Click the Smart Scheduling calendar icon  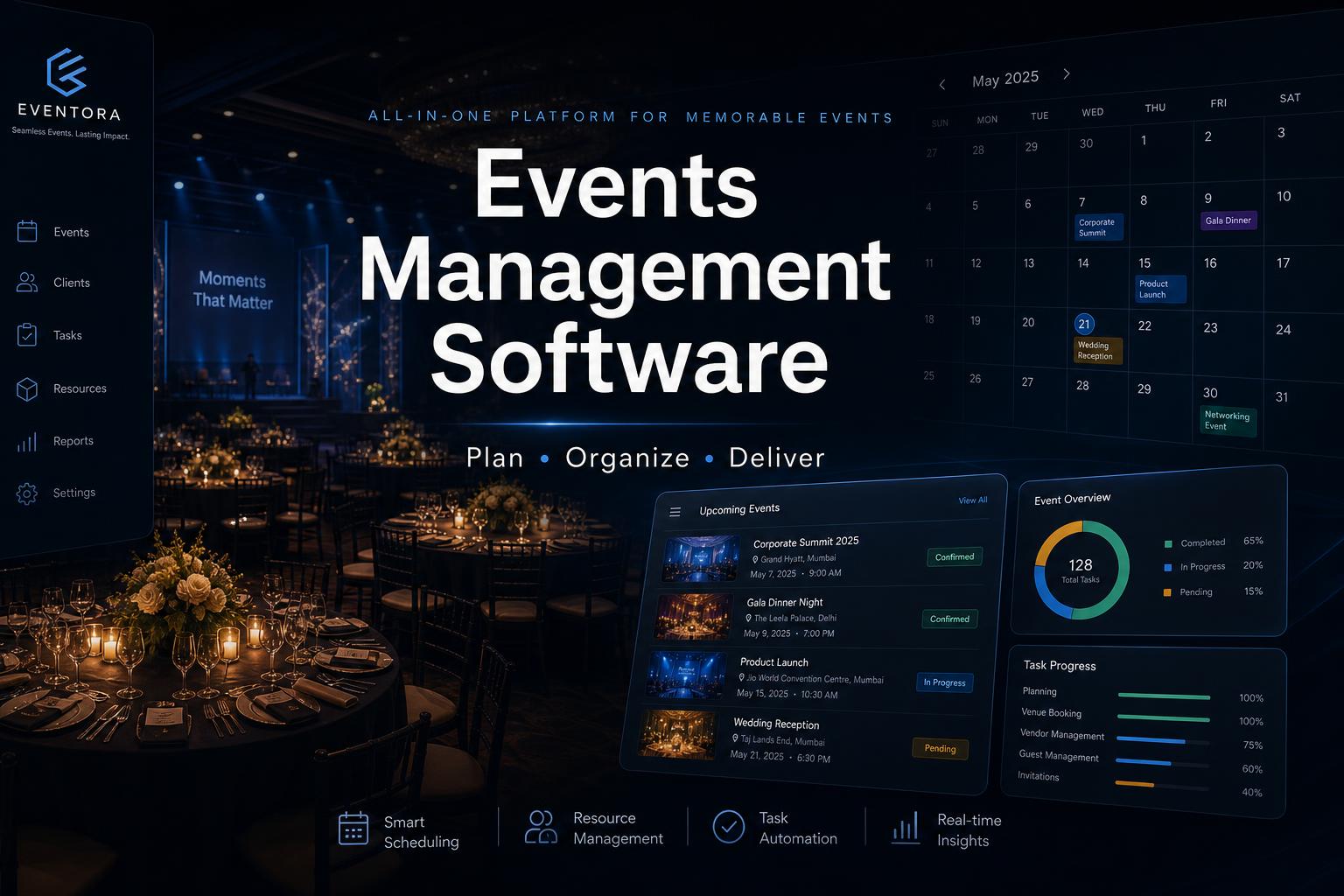click(x=353, y=828)
